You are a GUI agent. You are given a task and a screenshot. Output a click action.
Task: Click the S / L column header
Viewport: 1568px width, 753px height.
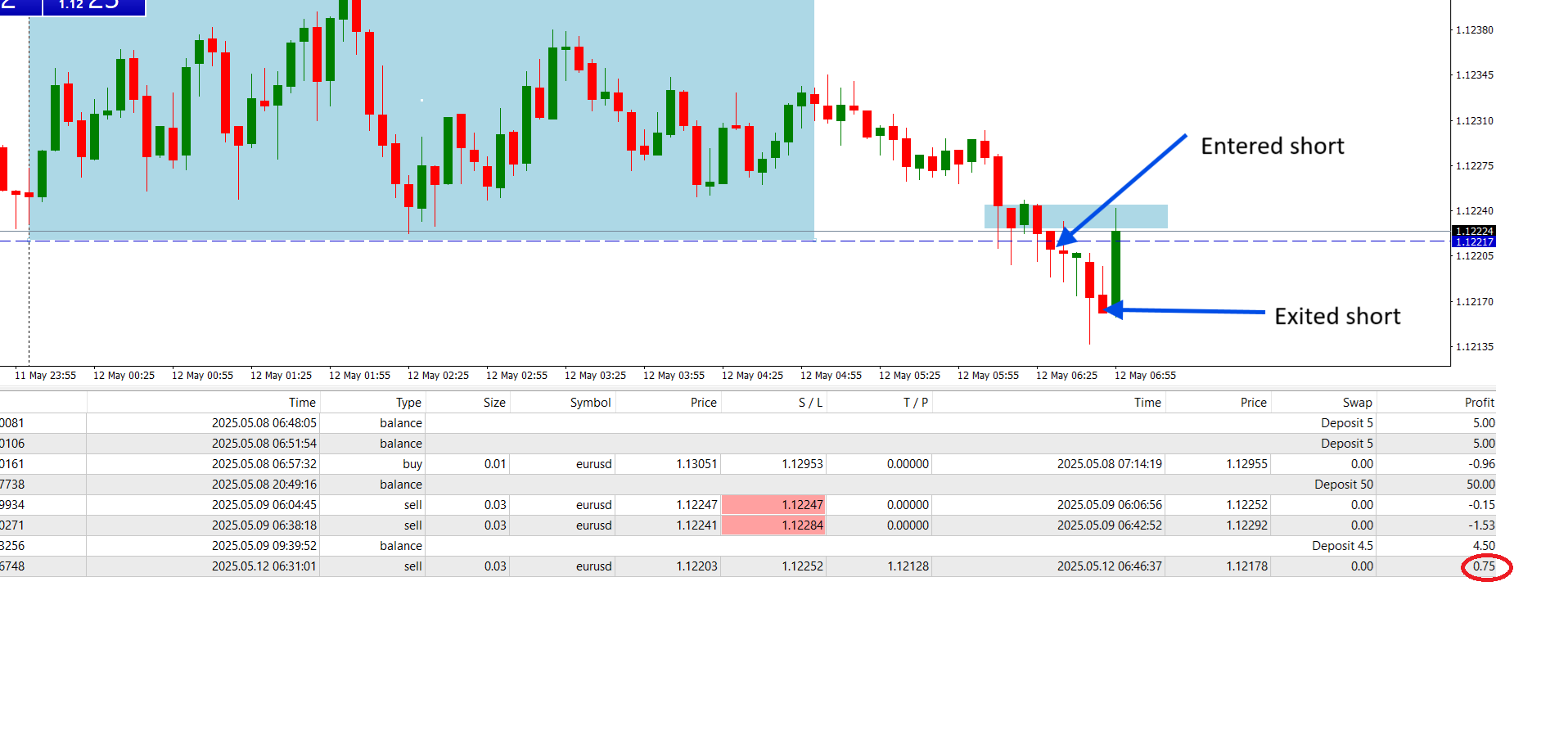click(x=810, y=403)
